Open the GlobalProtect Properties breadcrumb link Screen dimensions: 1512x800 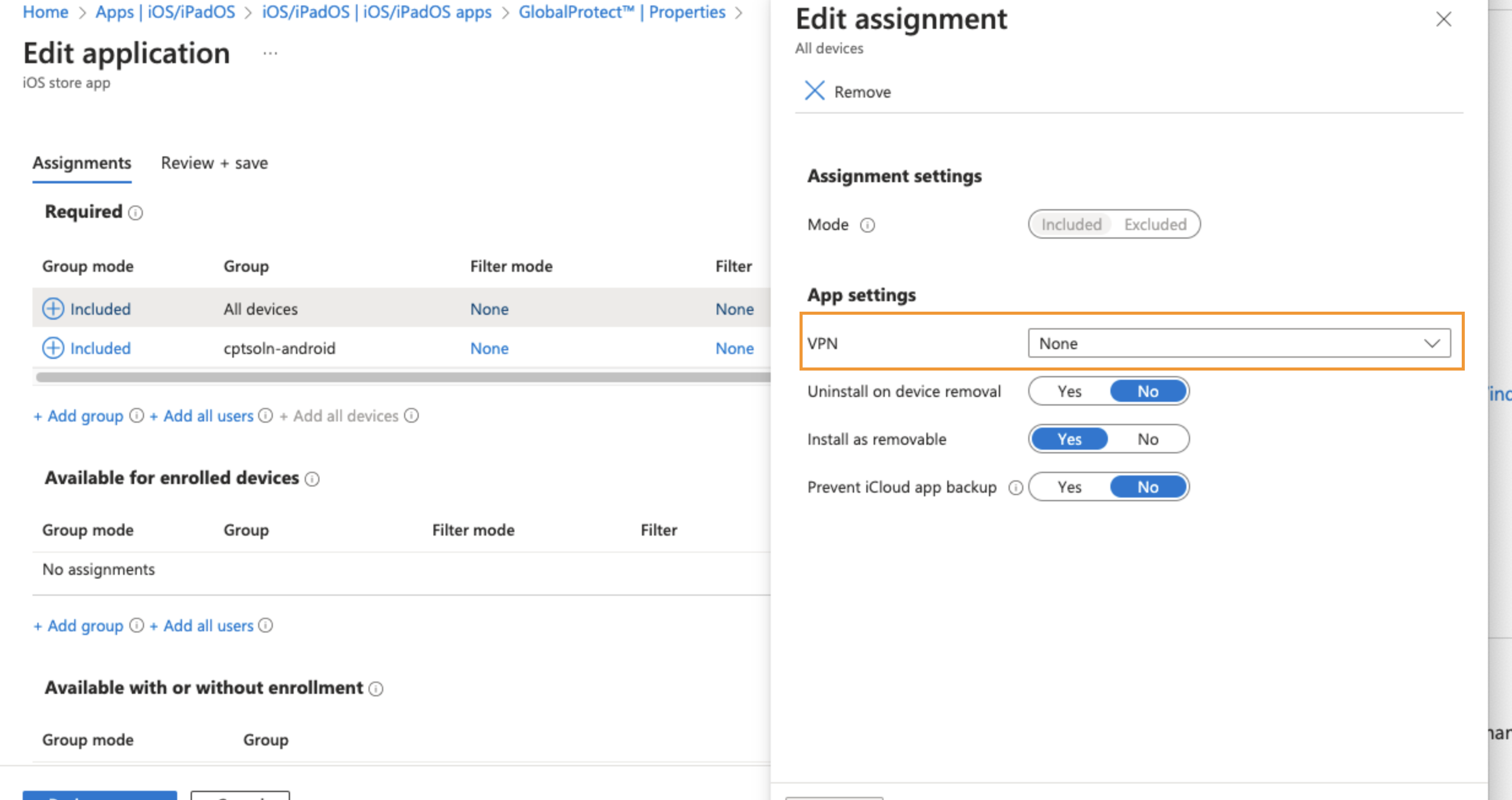click(622, 12)
